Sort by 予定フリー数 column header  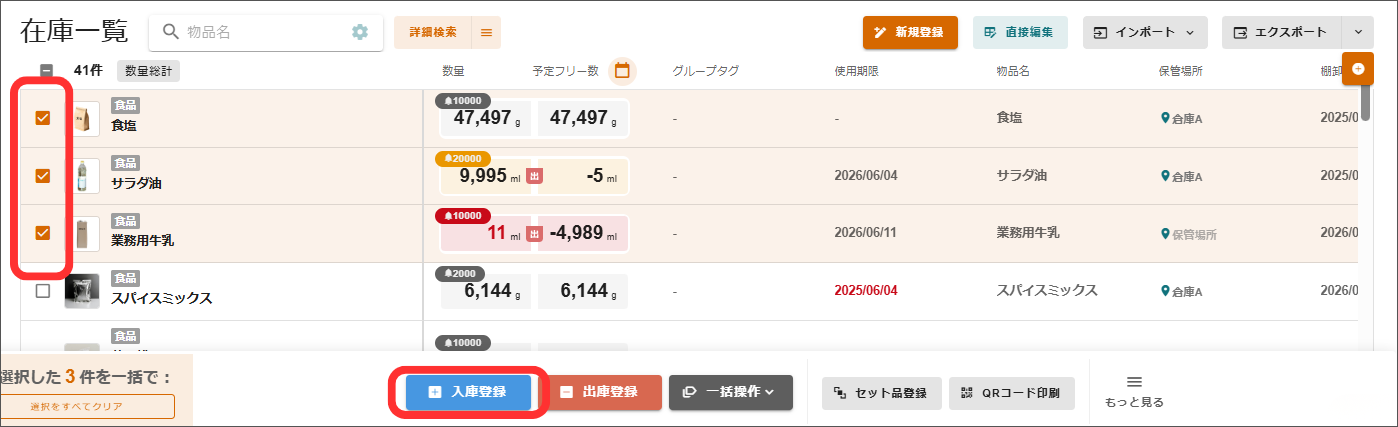point(565,71)
